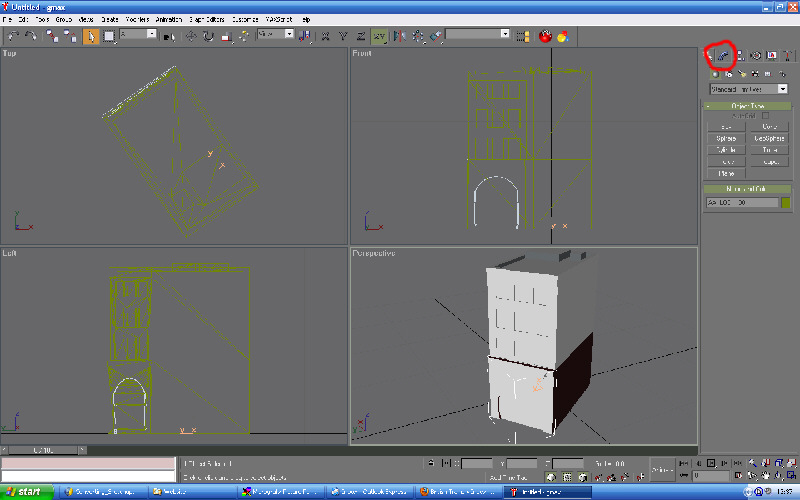Click the object name input field
The height and width of the screenshot is (500, 800).
click(742, 203)
